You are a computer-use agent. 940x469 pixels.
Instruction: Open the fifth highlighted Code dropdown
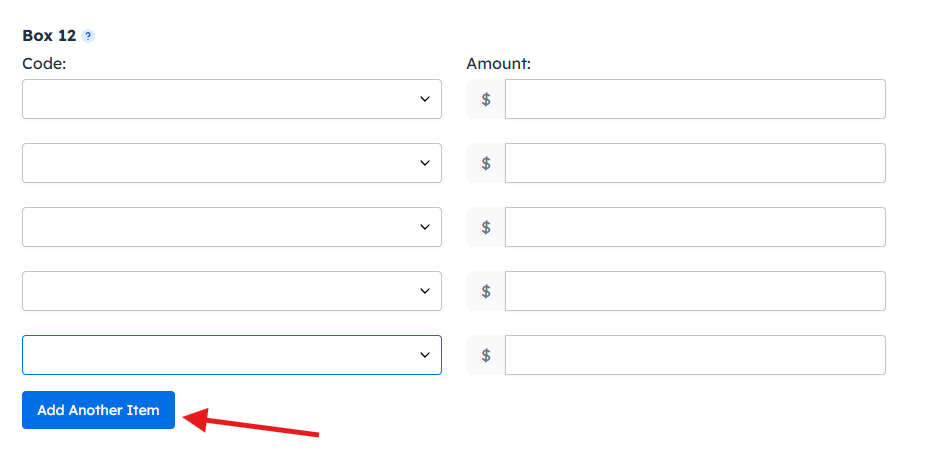231,355
